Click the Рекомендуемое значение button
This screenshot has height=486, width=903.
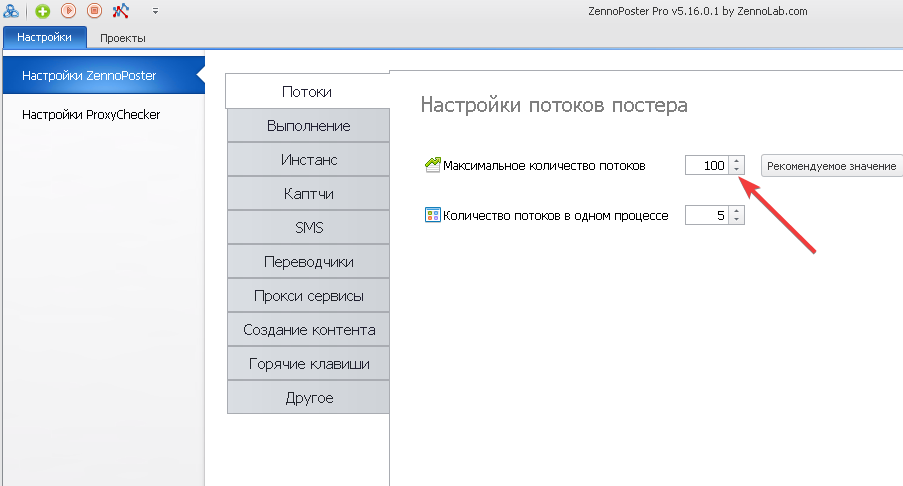(x=831, y=166)
